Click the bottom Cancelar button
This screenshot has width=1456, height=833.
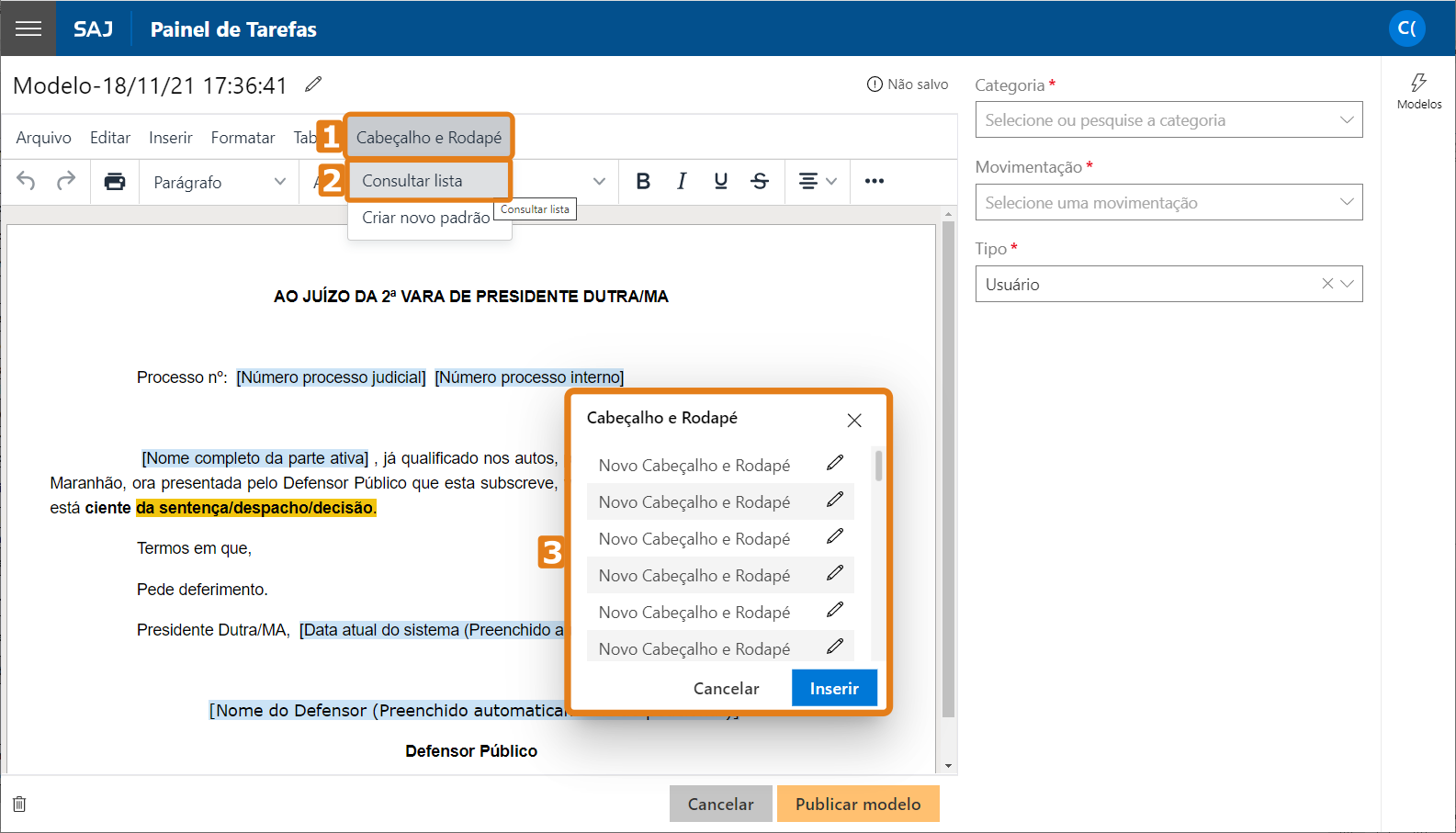(x=720, y=804)
